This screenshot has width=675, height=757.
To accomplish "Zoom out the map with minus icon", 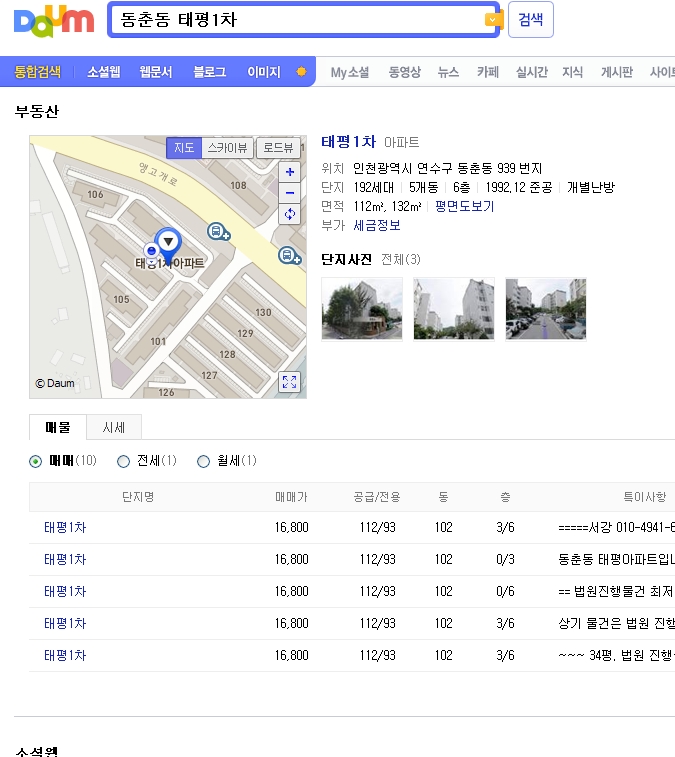I will click(x=290, y=193).
